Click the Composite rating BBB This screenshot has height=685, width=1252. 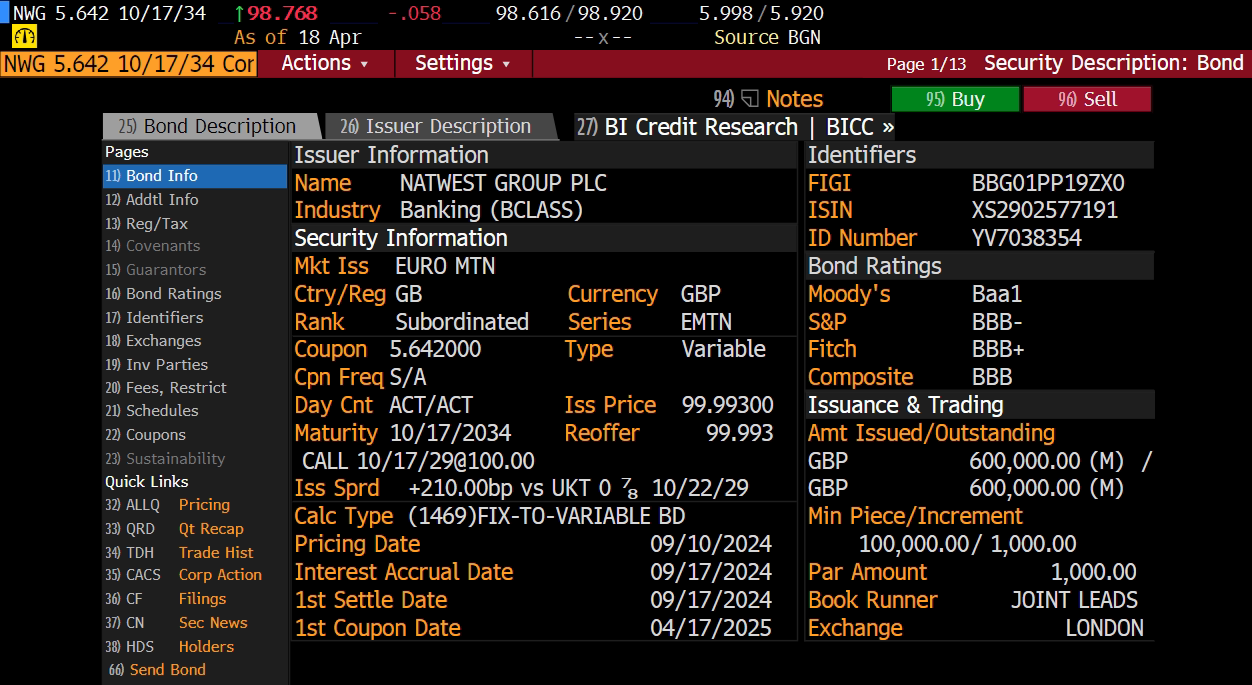coord(992,378)
